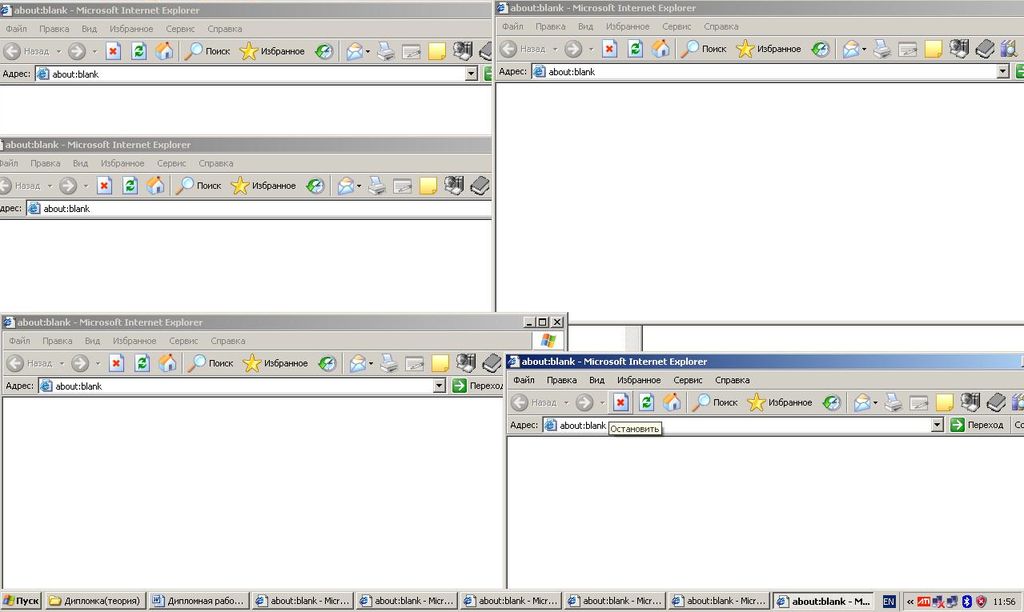Screen dimensions: 1024x612
Task: Click Переход button in bottom-left inactive window
Action: [x=477, y=385]
